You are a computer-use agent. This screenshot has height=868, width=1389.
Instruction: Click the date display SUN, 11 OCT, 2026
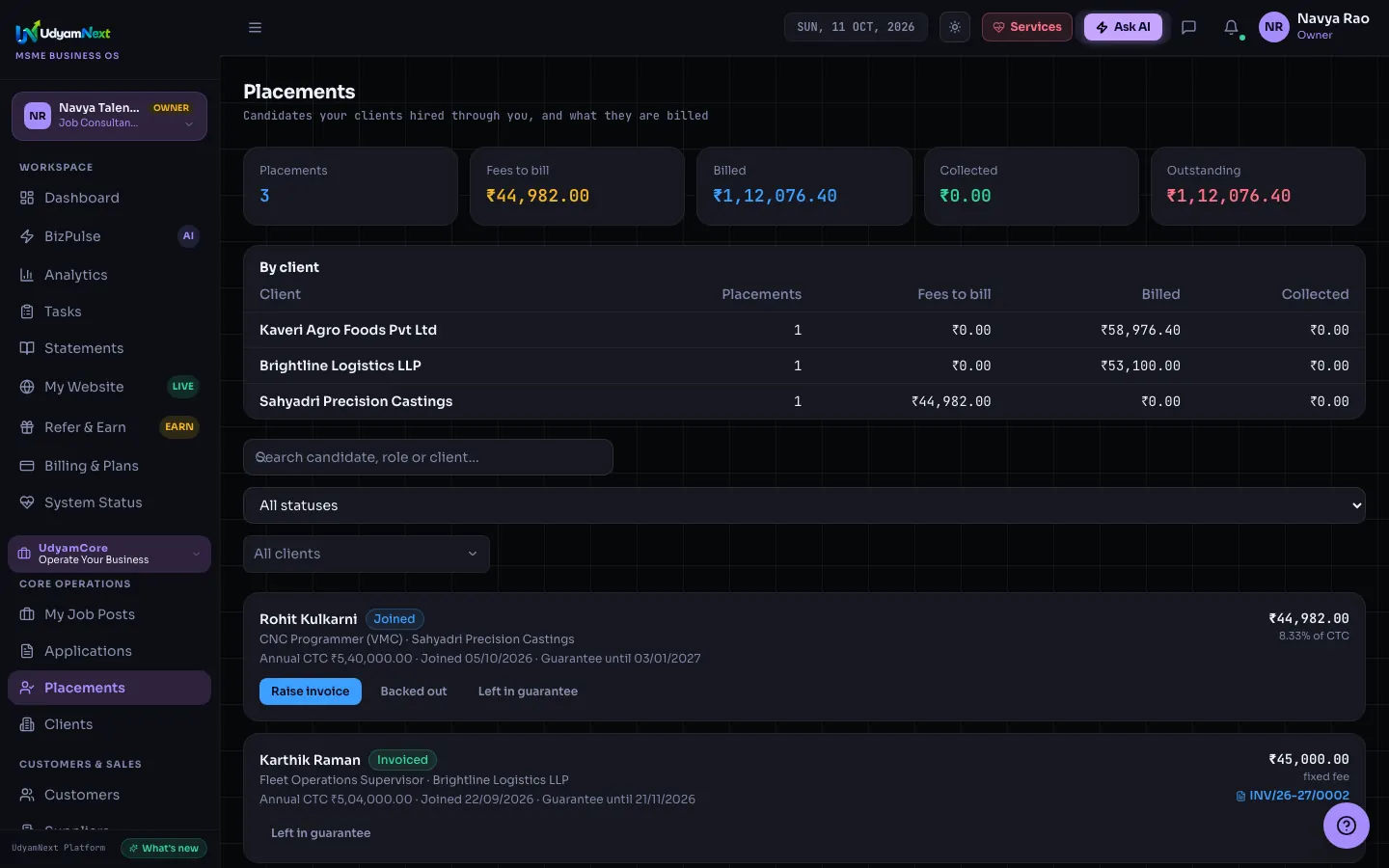click(856, 27)
